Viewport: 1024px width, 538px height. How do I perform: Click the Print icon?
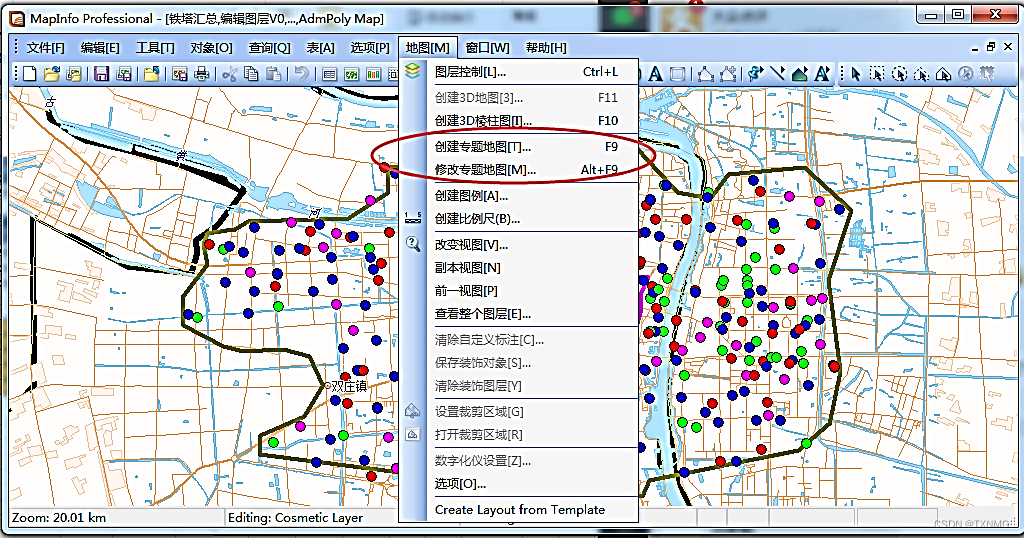coord(202,74)
